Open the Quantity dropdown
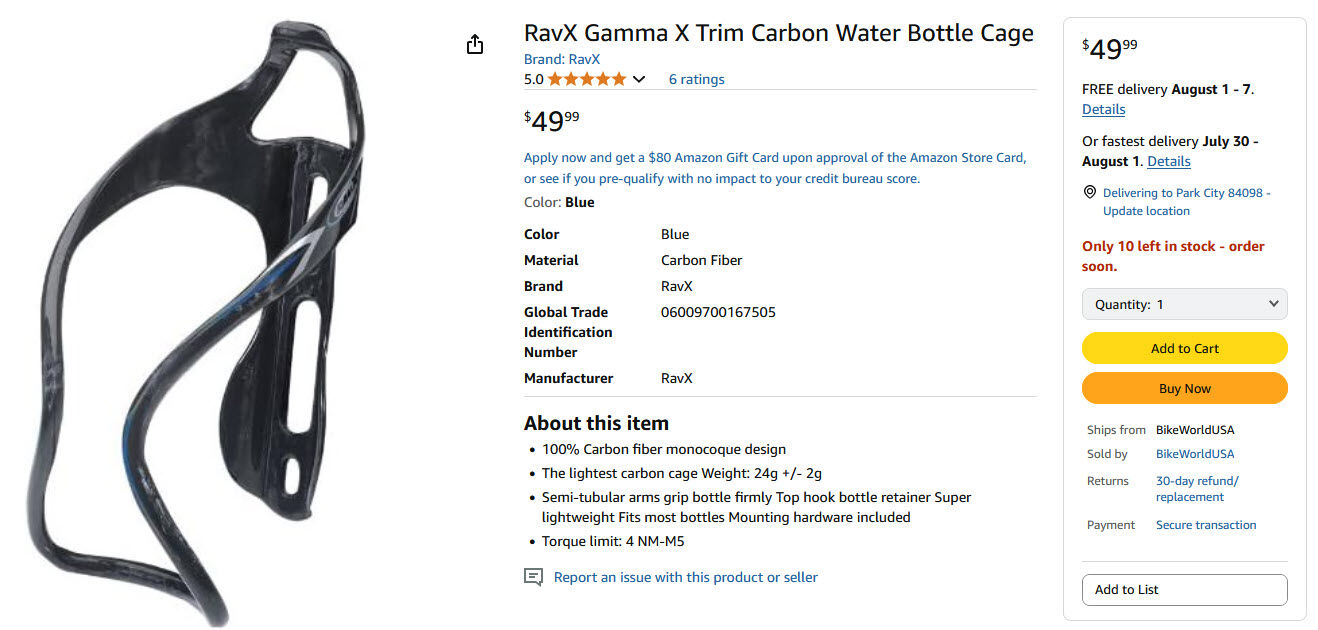This screenshot has width=1318, height=630. click(x=1184, y=304)
